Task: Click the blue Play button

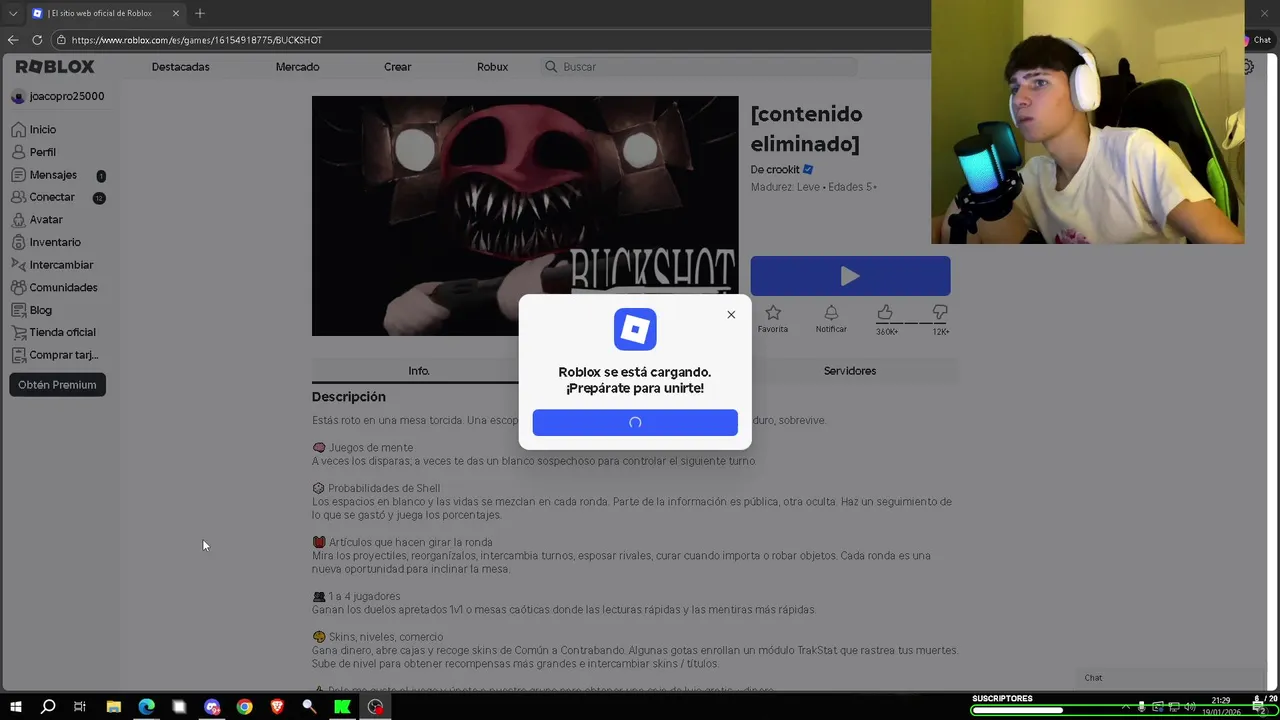Action: point(850,276)
